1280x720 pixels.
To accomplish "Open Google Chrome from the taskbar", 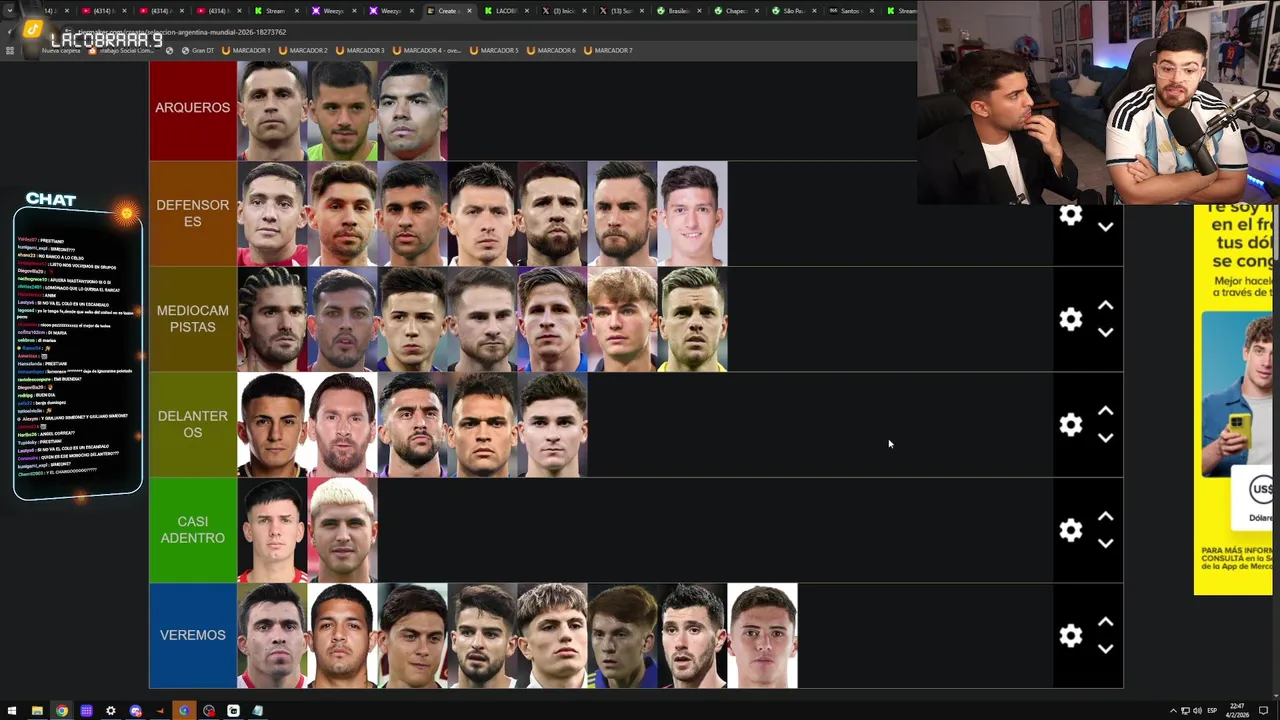I will (x=62, y=711).
